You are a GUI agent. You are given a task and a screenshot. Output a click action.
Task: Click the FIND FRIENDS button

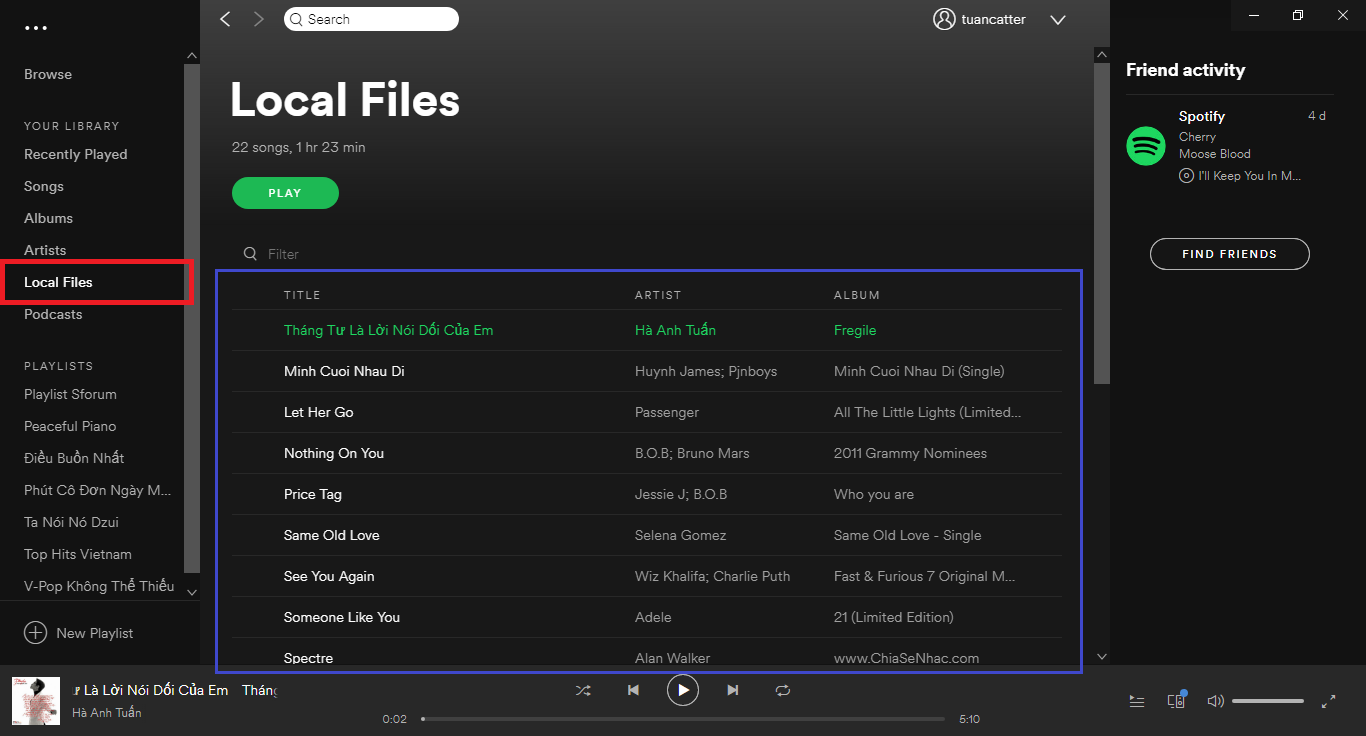point(1229,254)
